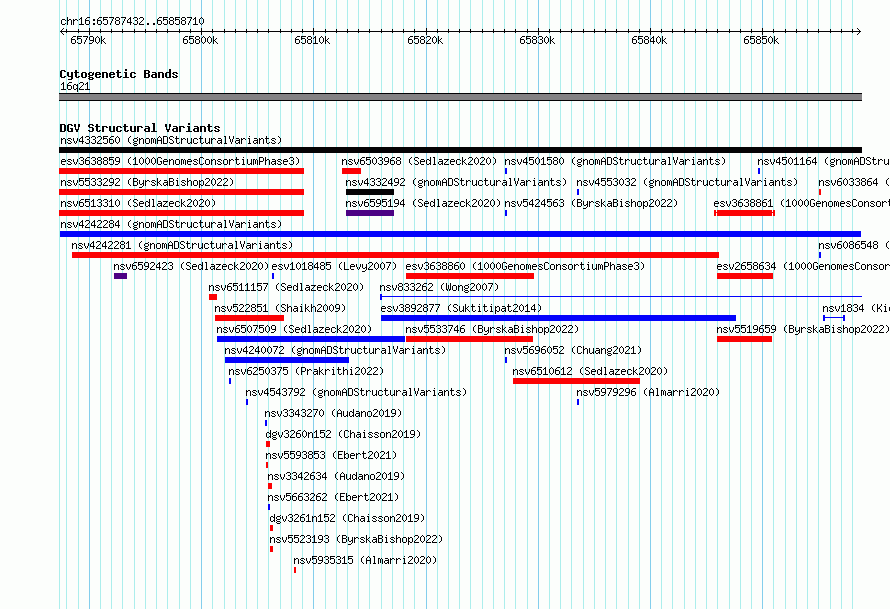Click the nsv6503968 Sedlazeck2020 label
Image resolution: width=890 pixels, height=609 pixels.
419,161
